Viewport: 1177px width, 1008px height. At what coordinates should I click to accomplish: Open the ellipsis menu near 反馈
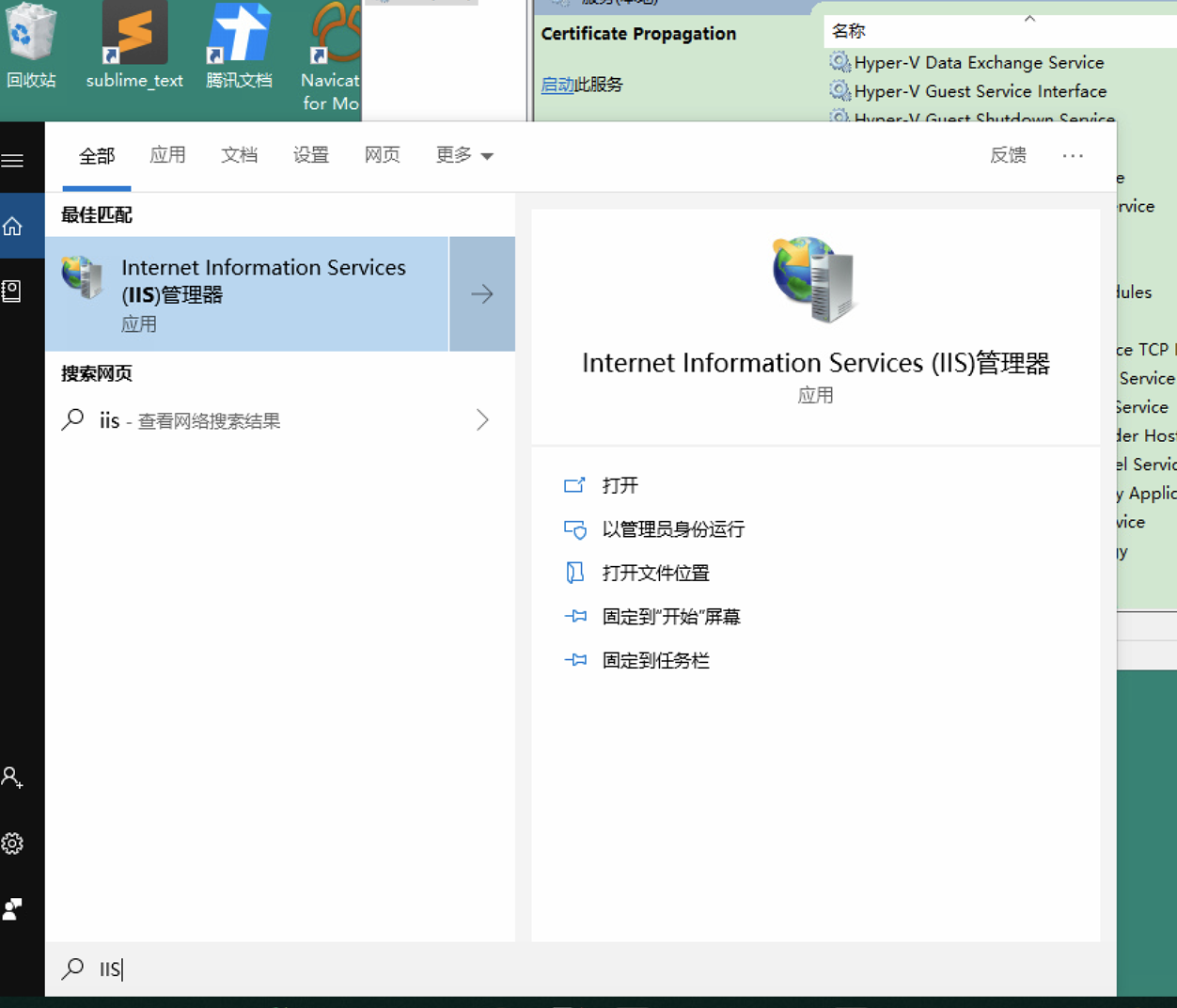(x=1073, y=155)
